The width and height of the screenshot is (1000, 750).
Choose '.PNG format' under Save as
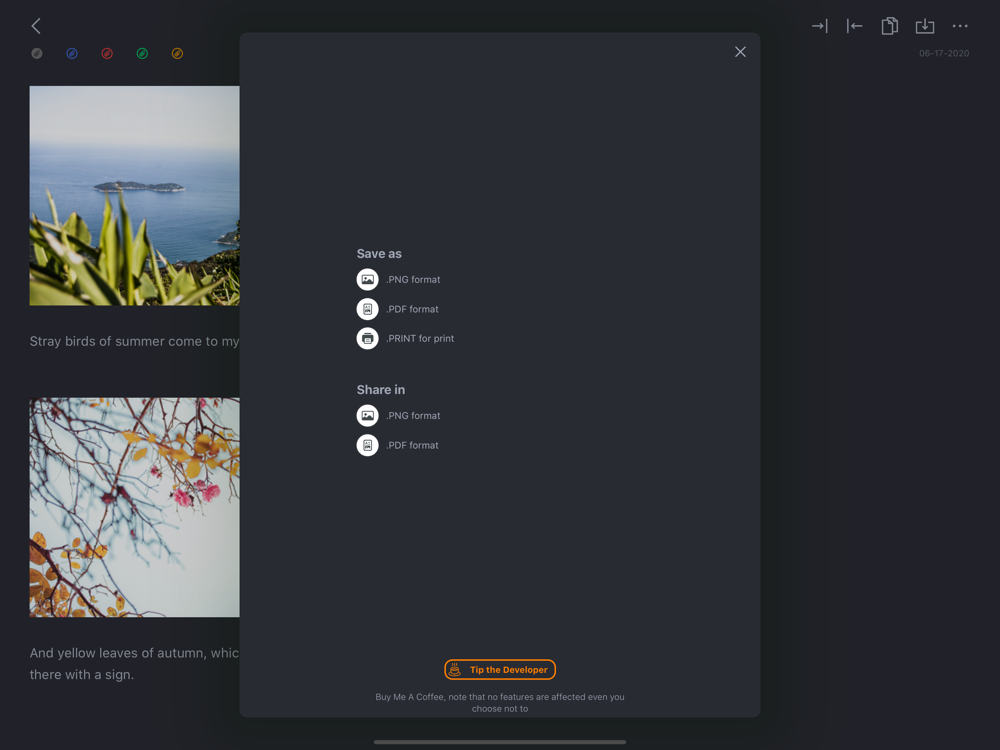[x=413, y=279]
